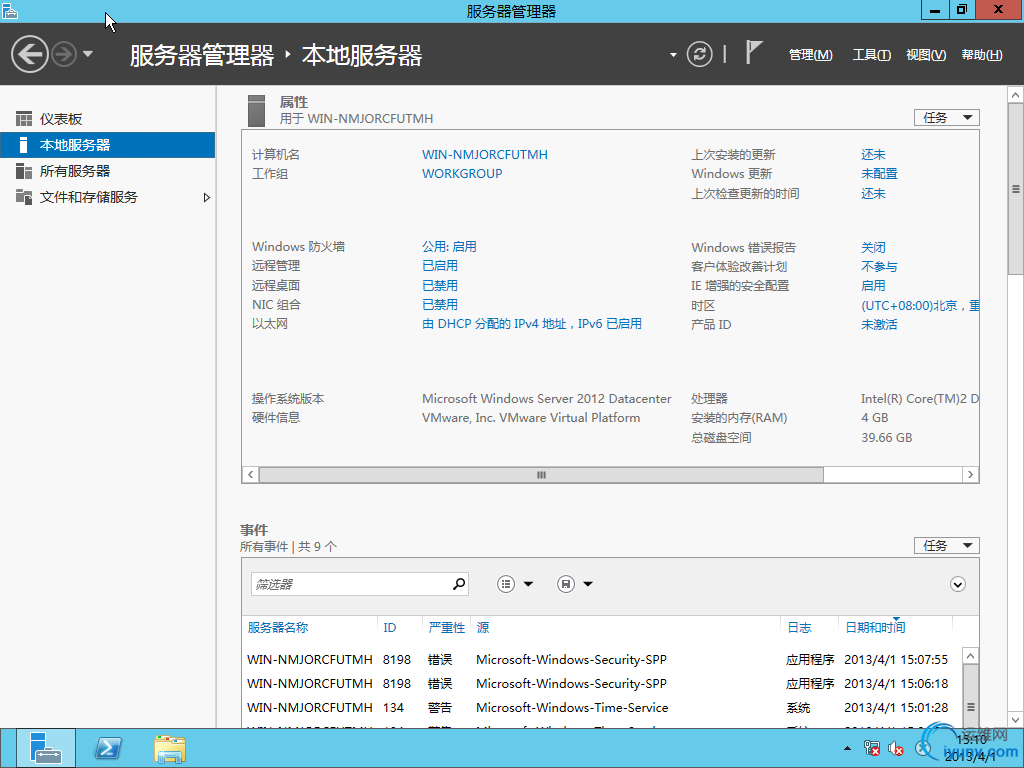The image size is (1024, 768).
Task: Click the 仪表板 grid icon
Action: pos(24,119)
